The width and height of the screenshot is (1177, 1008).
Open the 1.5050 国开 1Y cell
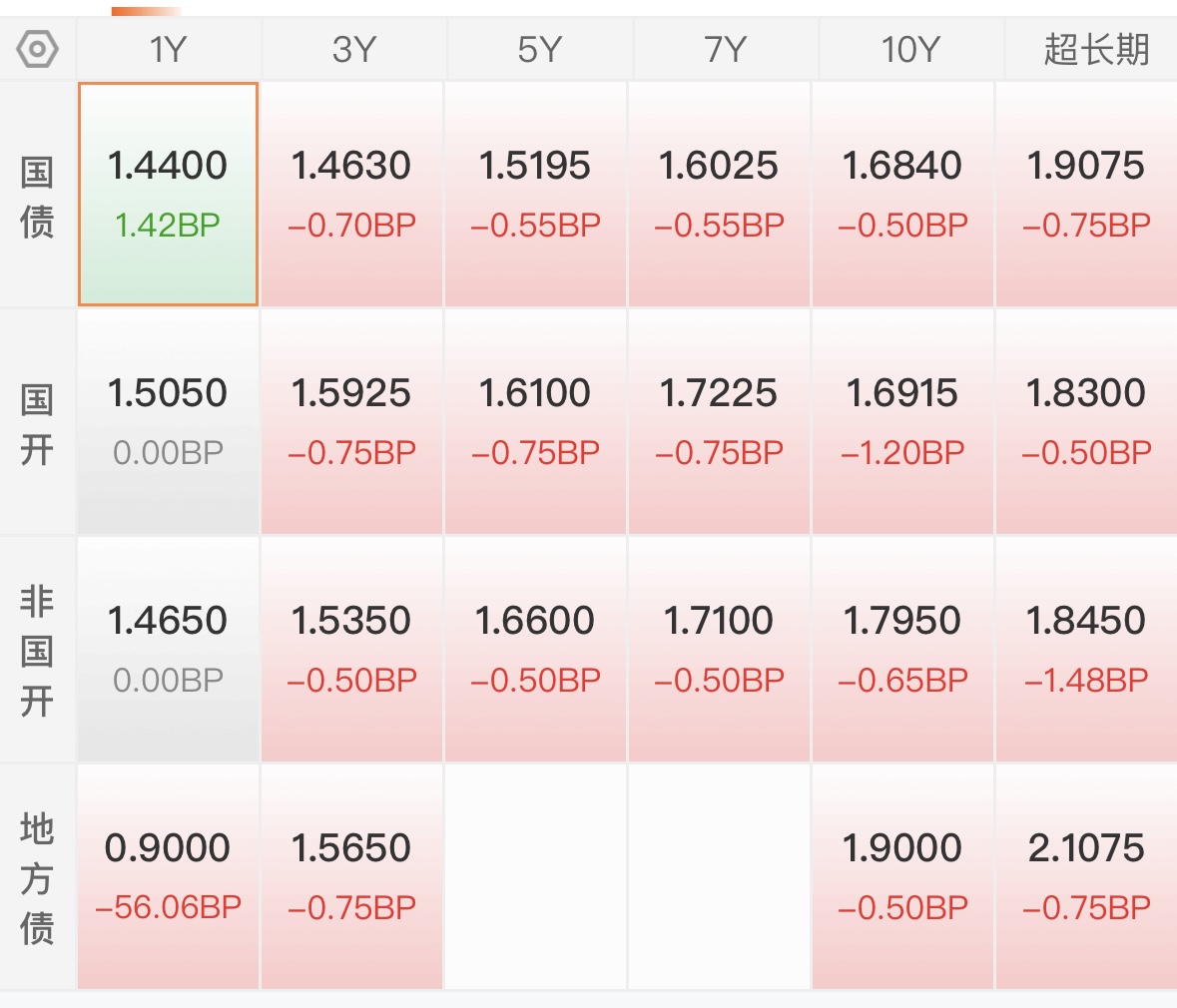coord(168,422)
